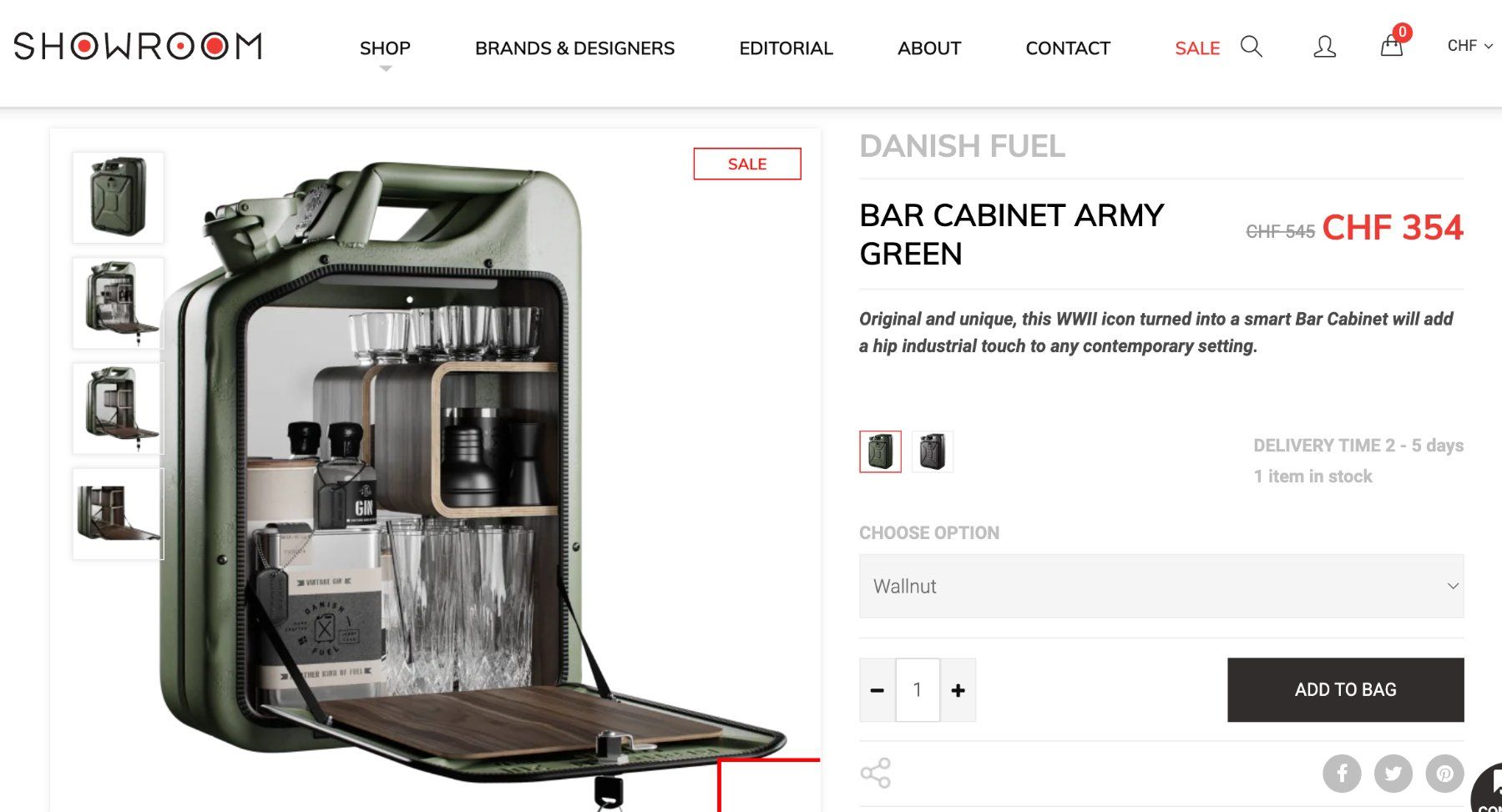Select the black jerrycan color variant
Image resolution: width=1502 pixels, height=812 pixels.
pyautogui.click(x=932, y=451)
